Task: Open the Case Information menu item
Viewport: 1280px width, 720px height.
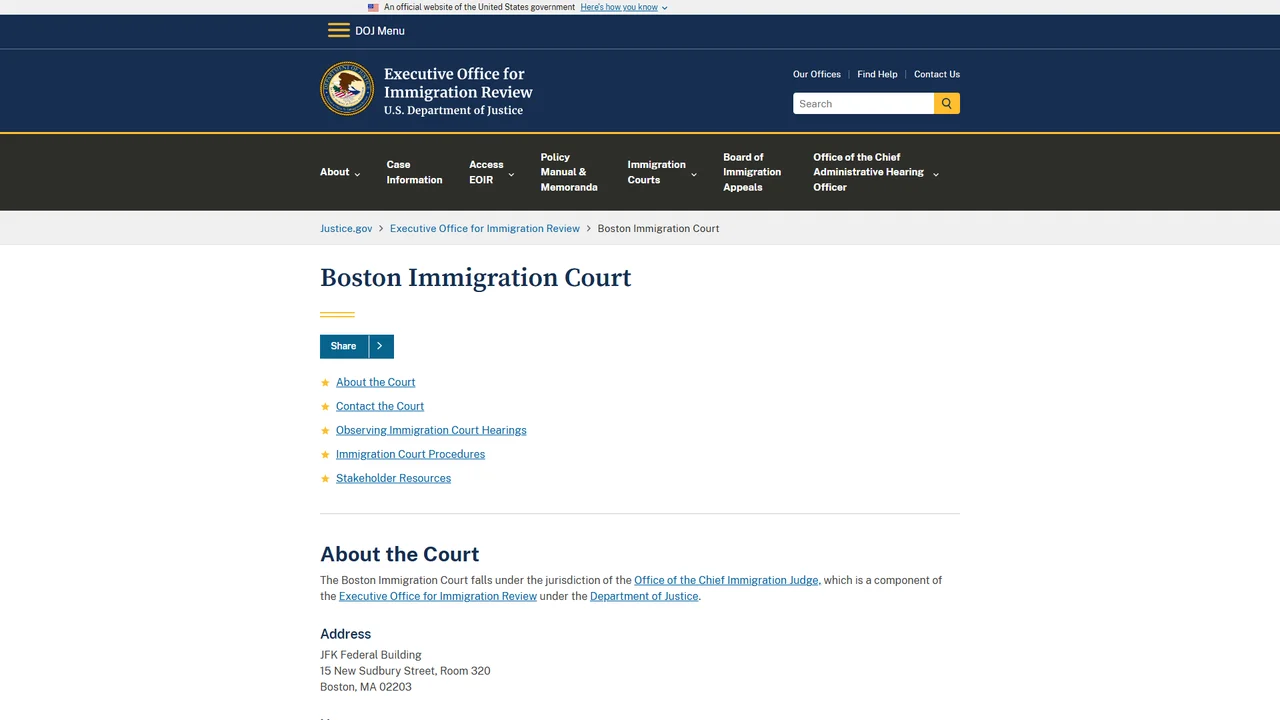Action: 414,172
